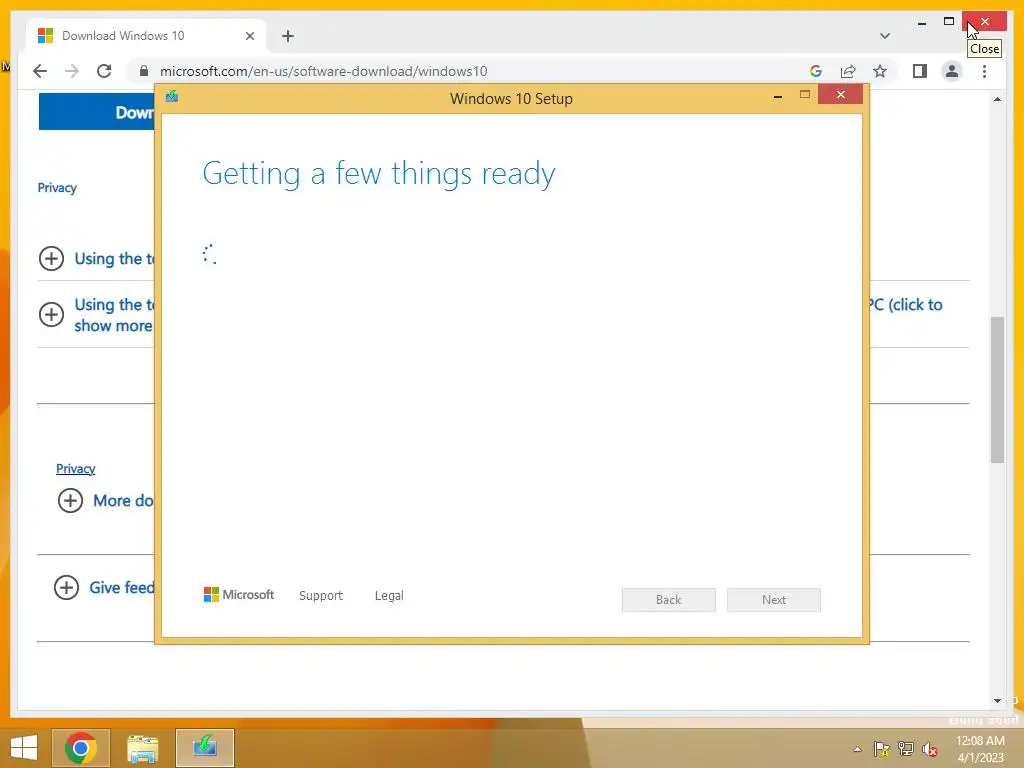Image resolution: width=1024 pixels, height=768 pixels.
Task: Click the network tray icon
Action: point(905,749)
